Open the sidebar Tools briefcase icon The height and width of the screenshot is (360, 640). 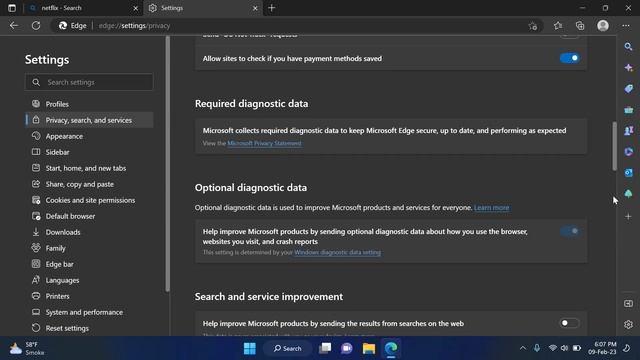tap(628, 110)
